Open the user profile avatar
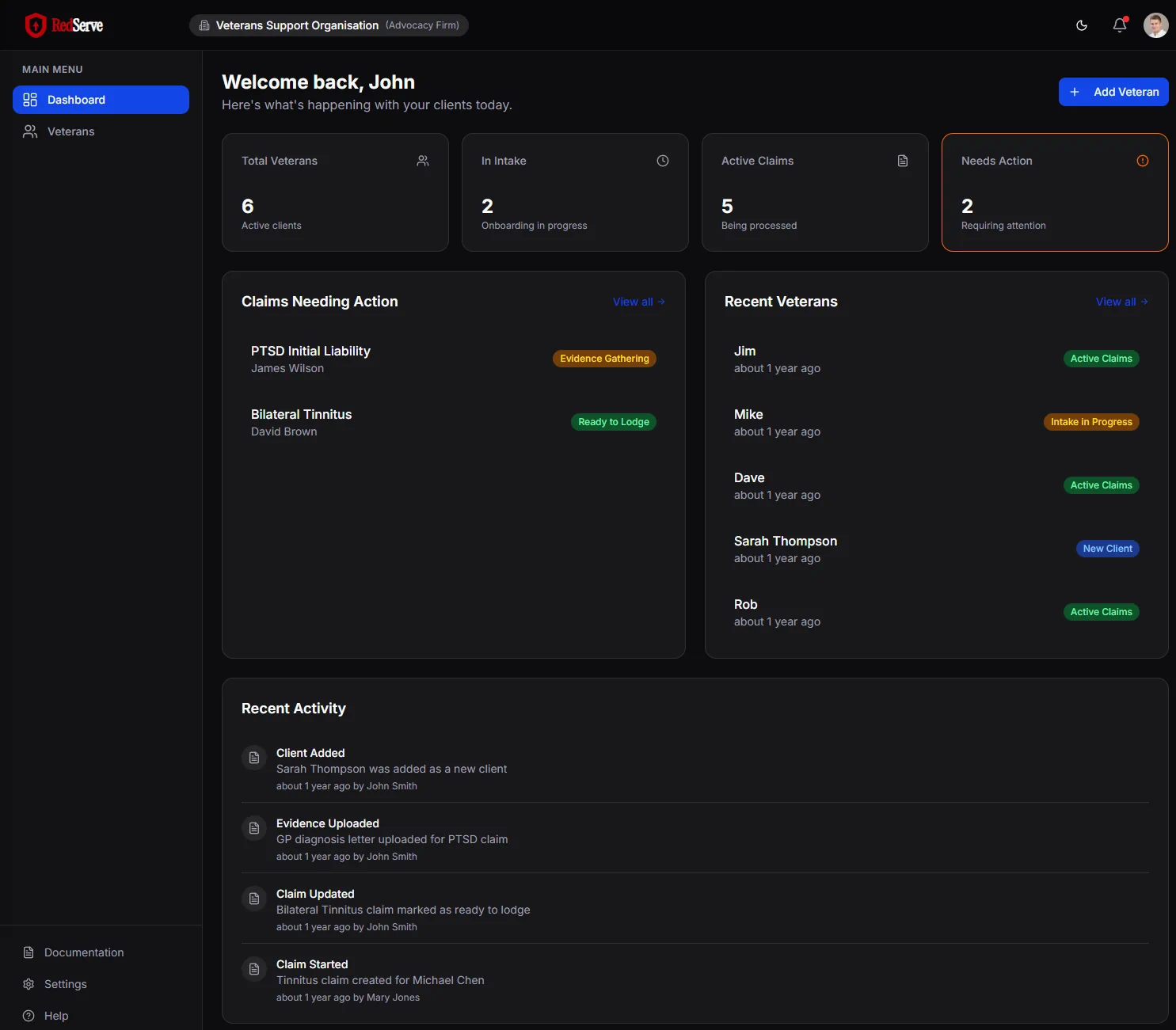This screenshot has width=1176, height=1030. point(1155,25)
